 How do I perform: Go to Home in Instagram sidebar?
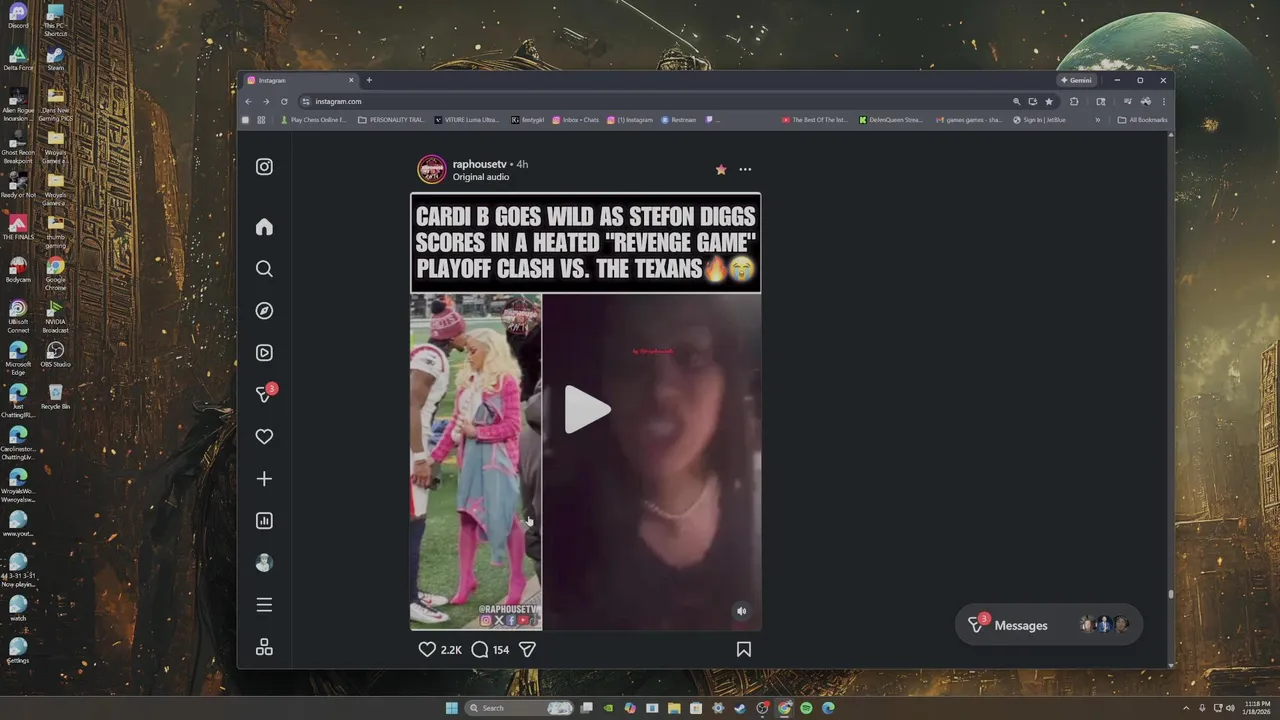coord(264,227)
